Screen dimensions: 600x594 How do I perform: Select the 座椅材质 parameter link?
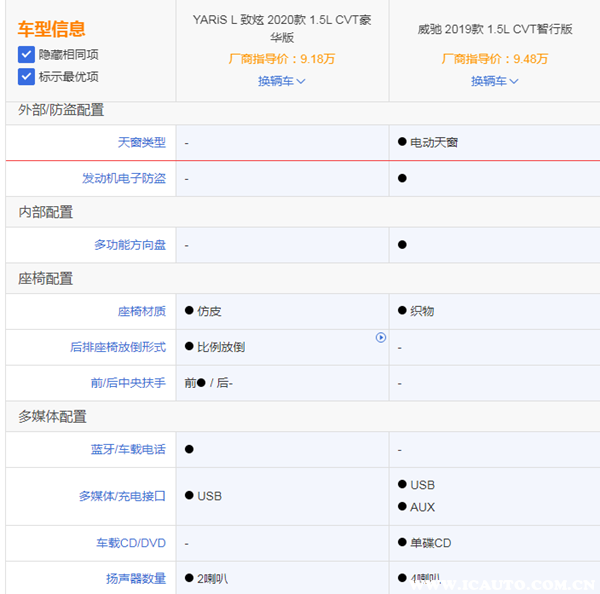(141, 311)
